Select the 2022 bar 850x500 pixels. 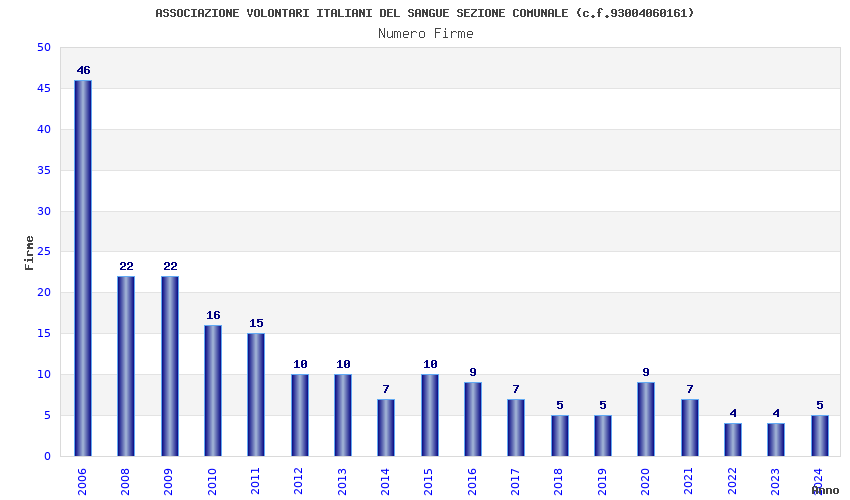(x=733, y=440)
